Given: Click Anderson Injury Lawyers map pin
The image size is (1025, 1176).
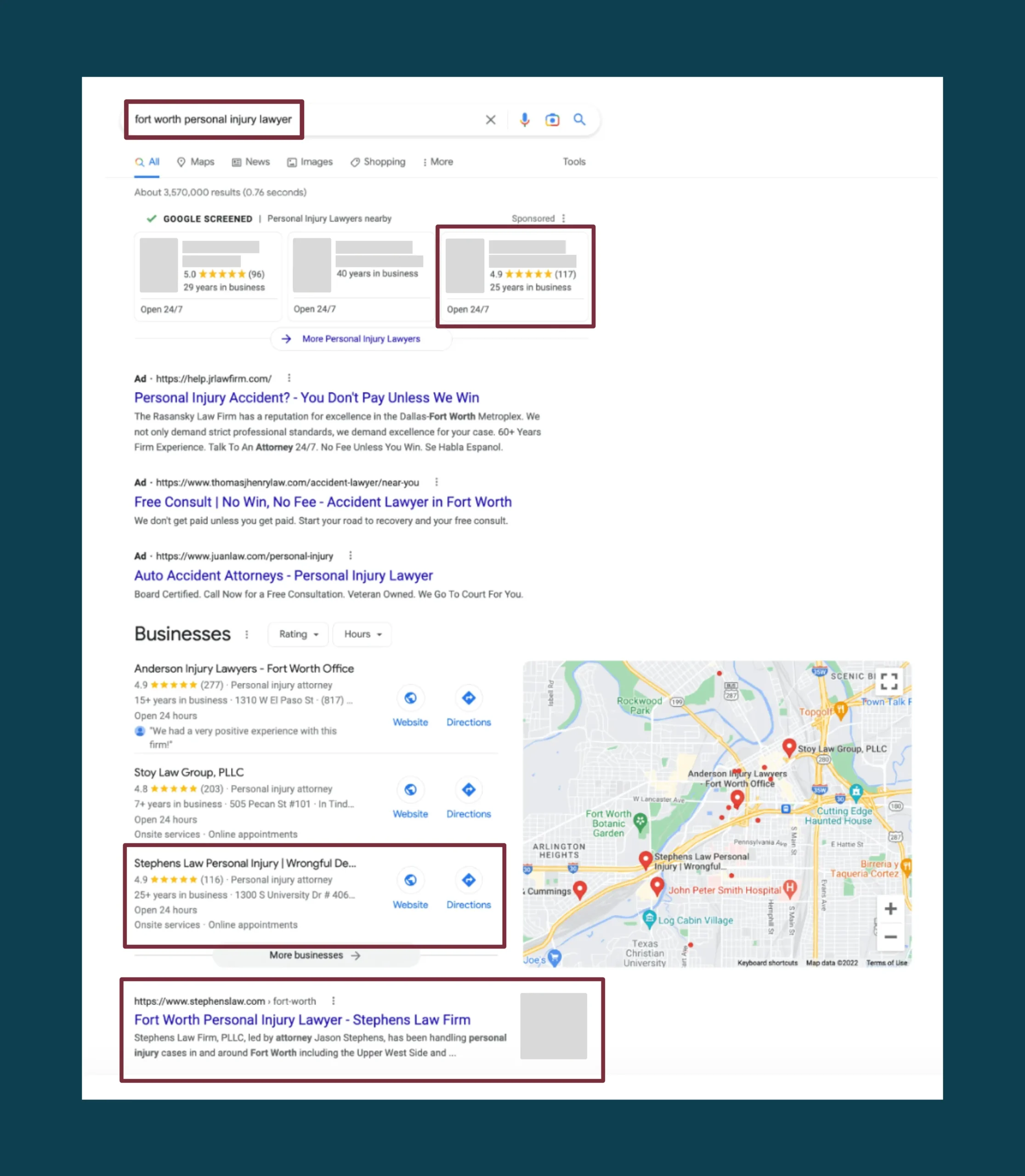Looking at the screenshot, I should click(737, 798).
